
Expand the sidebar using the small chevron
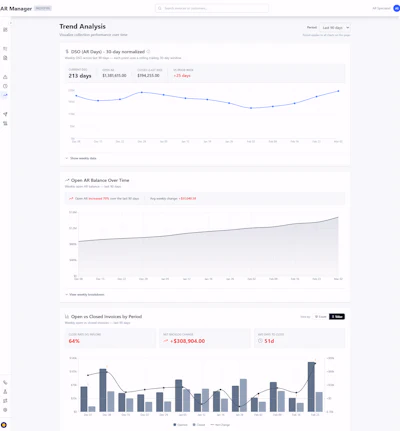(11, 23)
